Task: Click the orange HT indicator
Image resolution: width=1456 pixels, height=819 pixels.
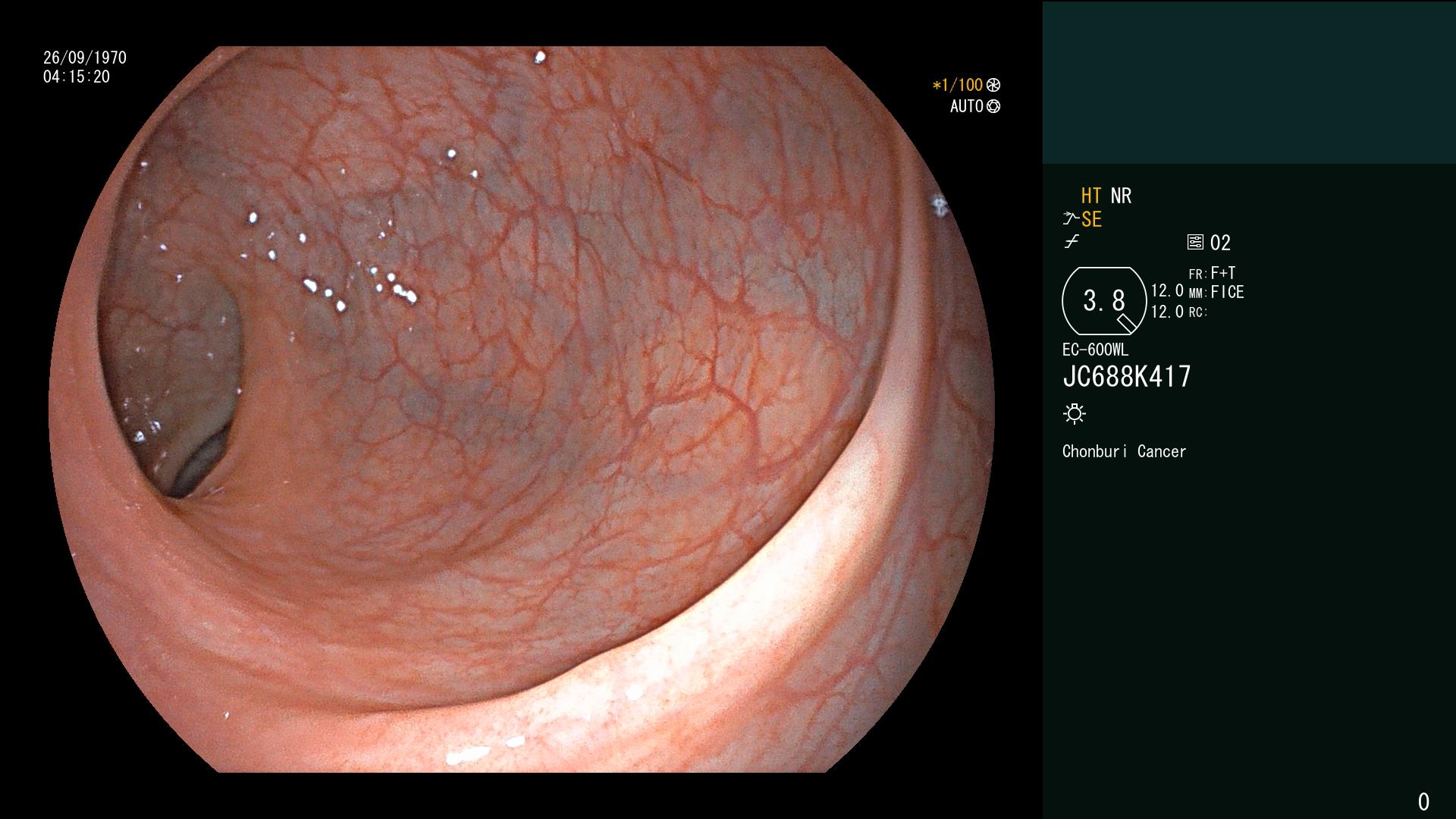Action: (1091, 196)
